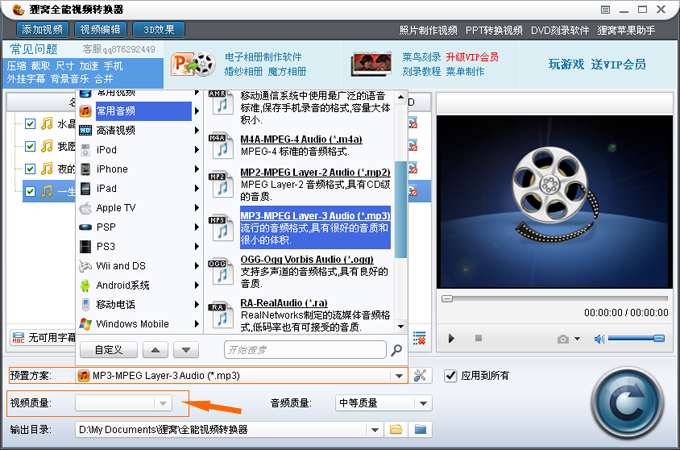Select iPhone menu category

point(138,169)
